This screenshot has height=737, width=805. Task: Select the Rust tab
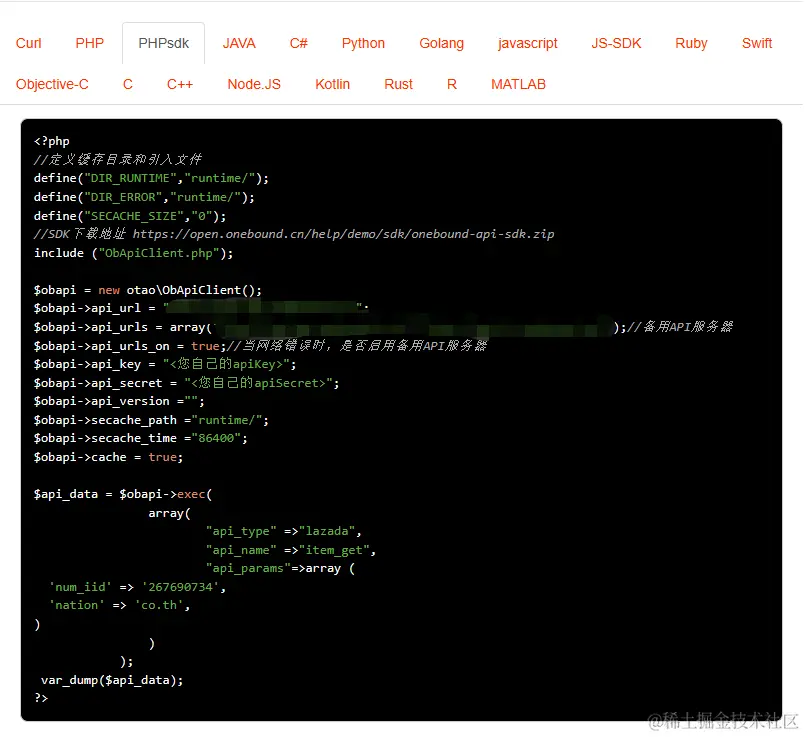[398, 84]
